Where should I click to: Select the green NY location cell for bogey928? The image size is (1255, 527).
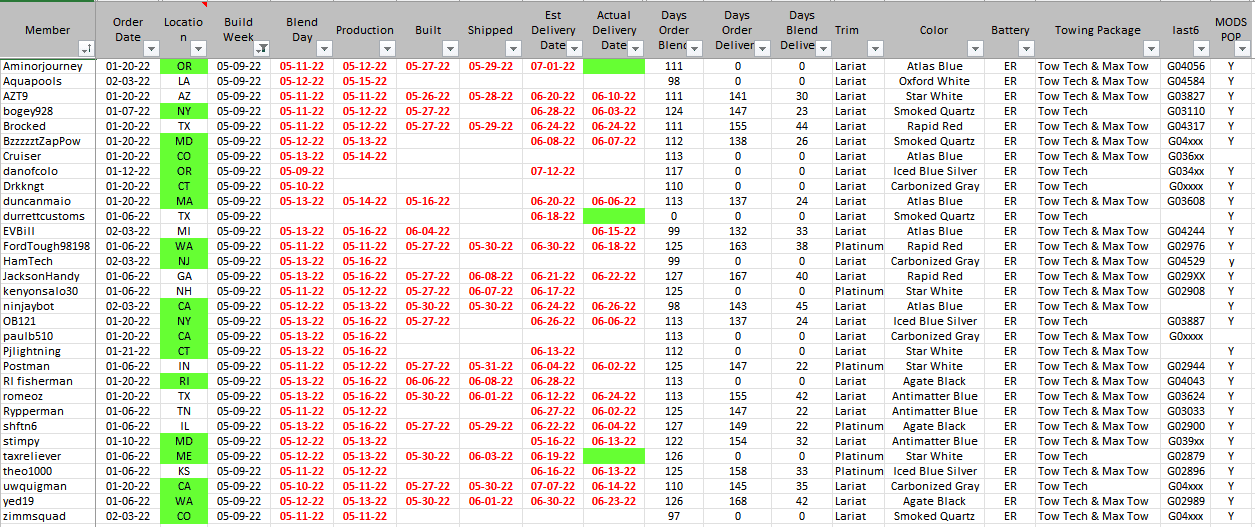pyautogui.click(x=183, y=111)
